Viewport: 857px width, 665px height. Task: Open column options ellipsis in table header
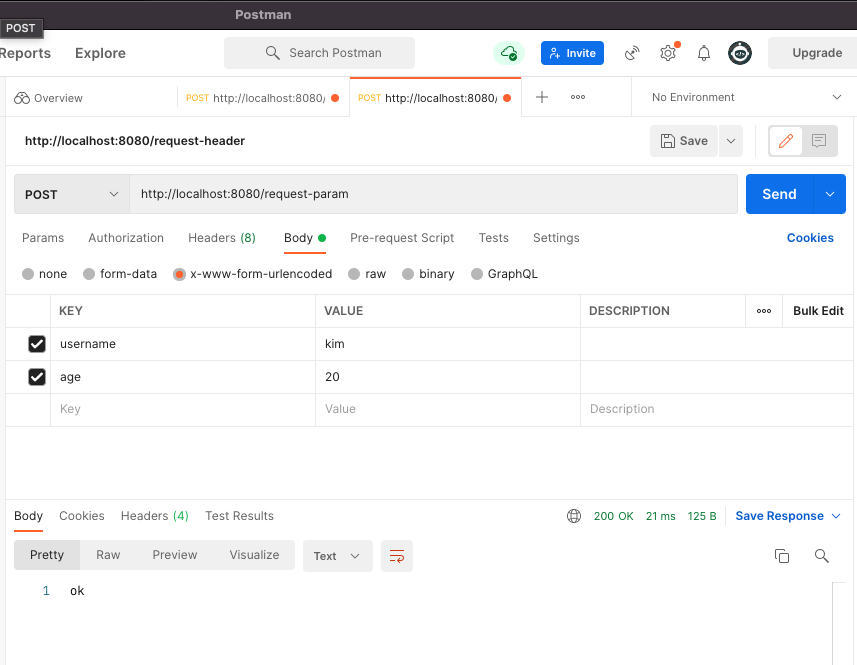[x=764, y=311]
